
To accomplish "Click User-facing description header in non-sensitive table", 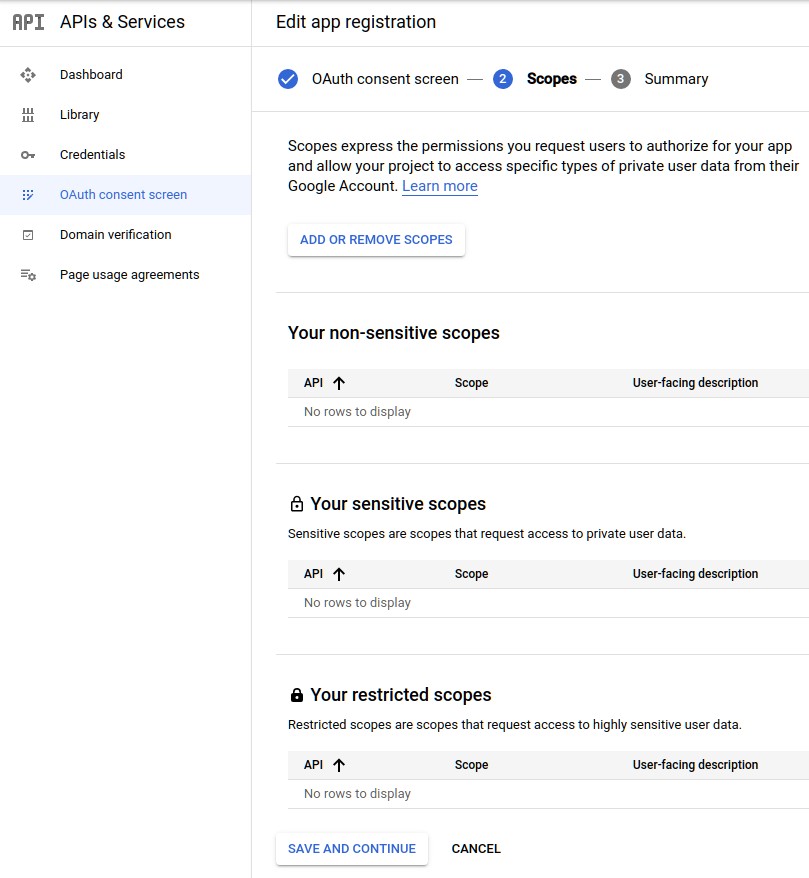I will pyautogui.click(x=695, y=383).
